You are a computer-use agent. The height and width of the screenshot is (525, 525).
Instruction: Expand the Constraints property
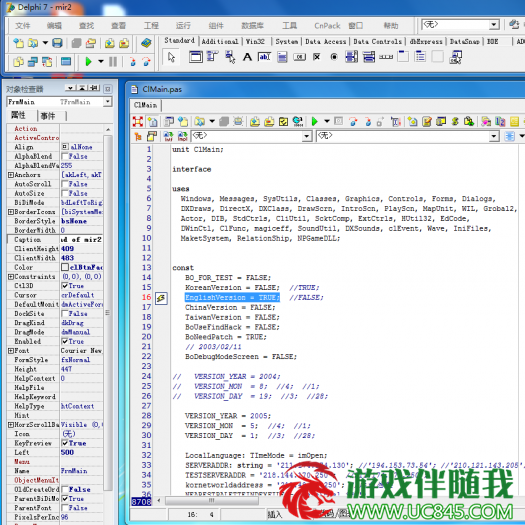[x=11, y=277]
